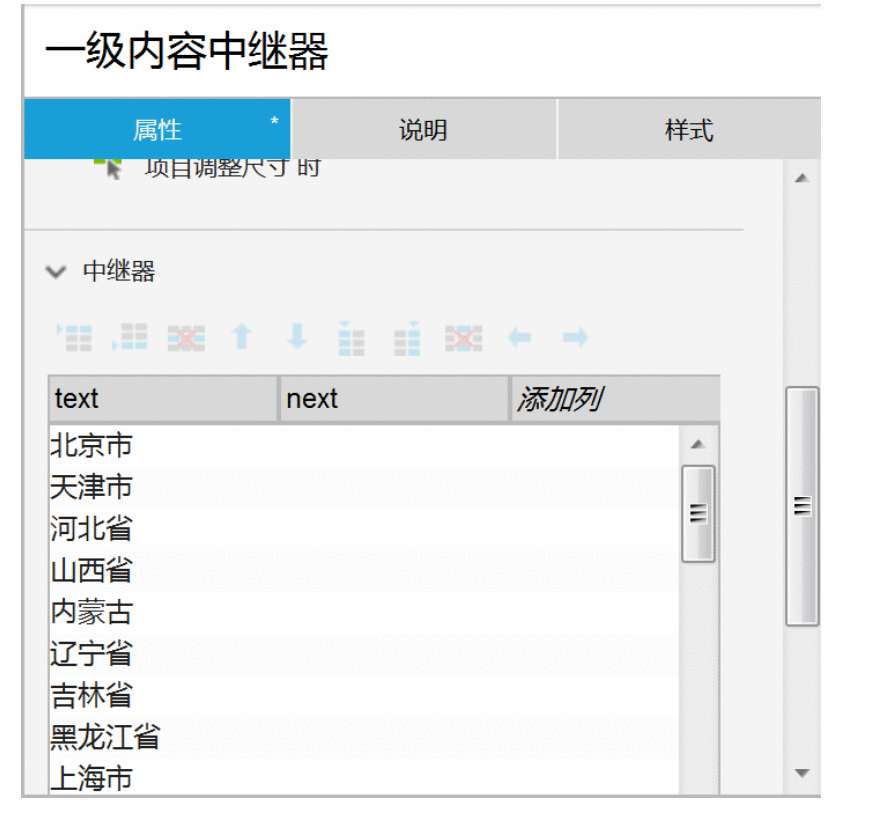The height and width of the screenshot is (815, 879).
Task: Move the row up with the up arrow
Action: pyautogui.click(x=241, y=338)
